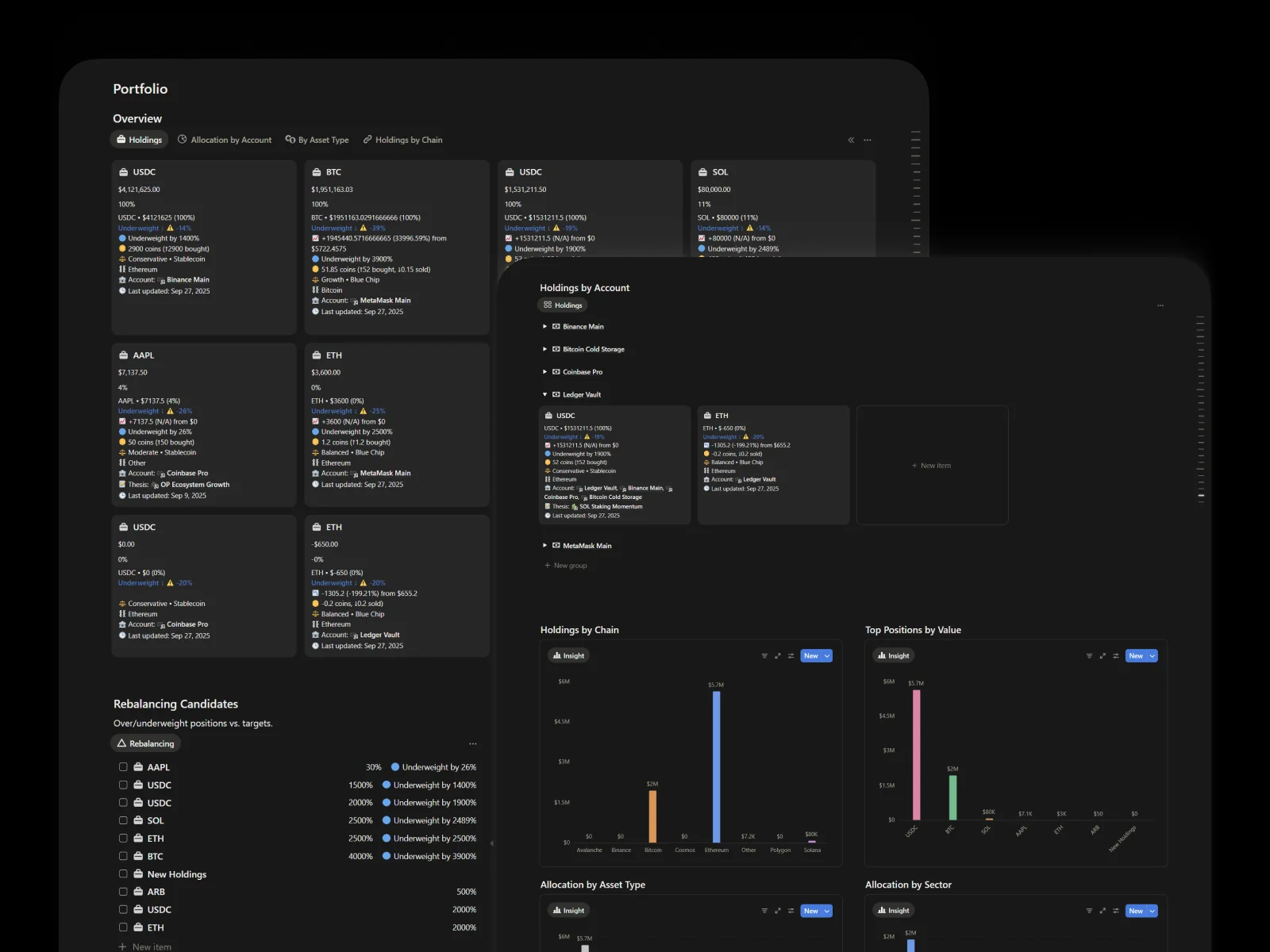Expand the Binance Main account group
The height and width of the screenshot is (952, 1270).
(x=545, y=327)
